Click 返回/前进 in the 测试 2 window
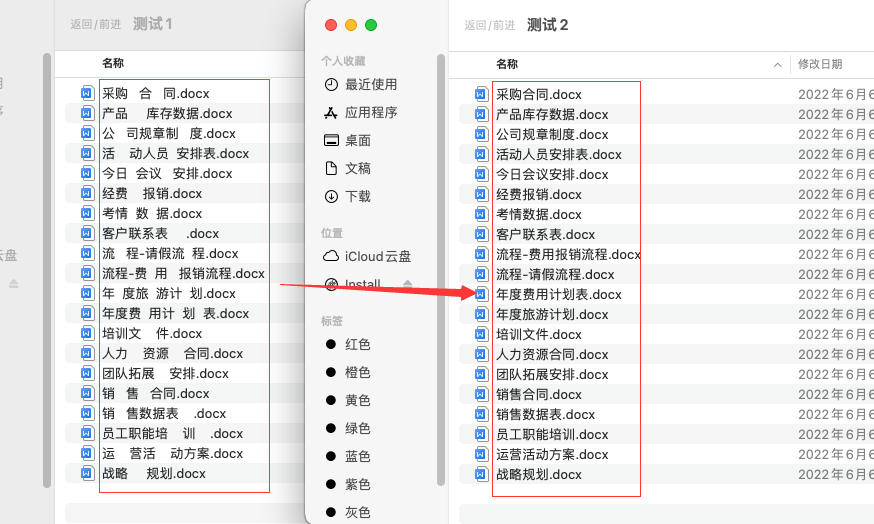This screenshot has height=524, width=874. pyautogui.click(x=490, y=25)
